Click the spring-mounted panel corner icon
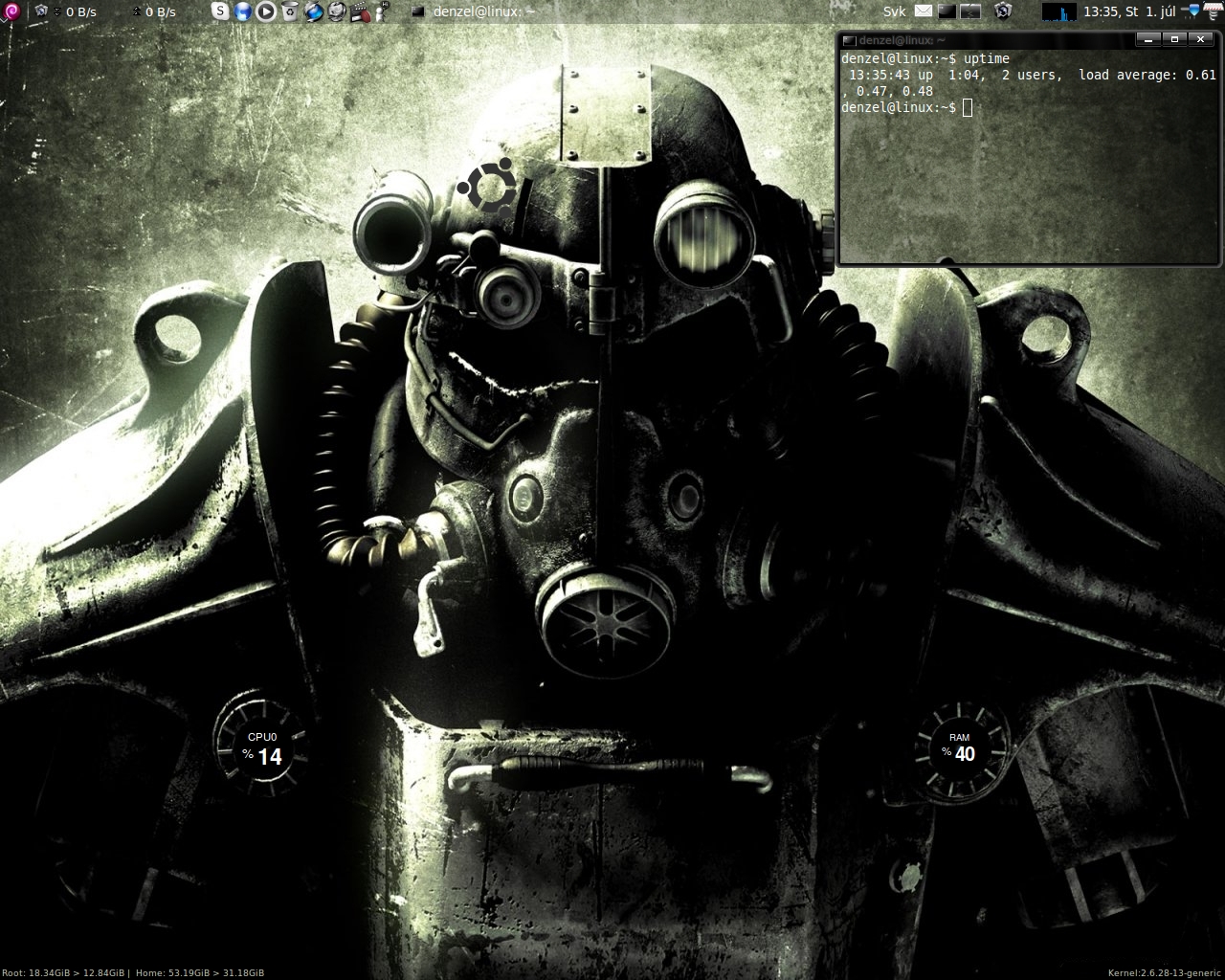 (x=1214, y=11)
